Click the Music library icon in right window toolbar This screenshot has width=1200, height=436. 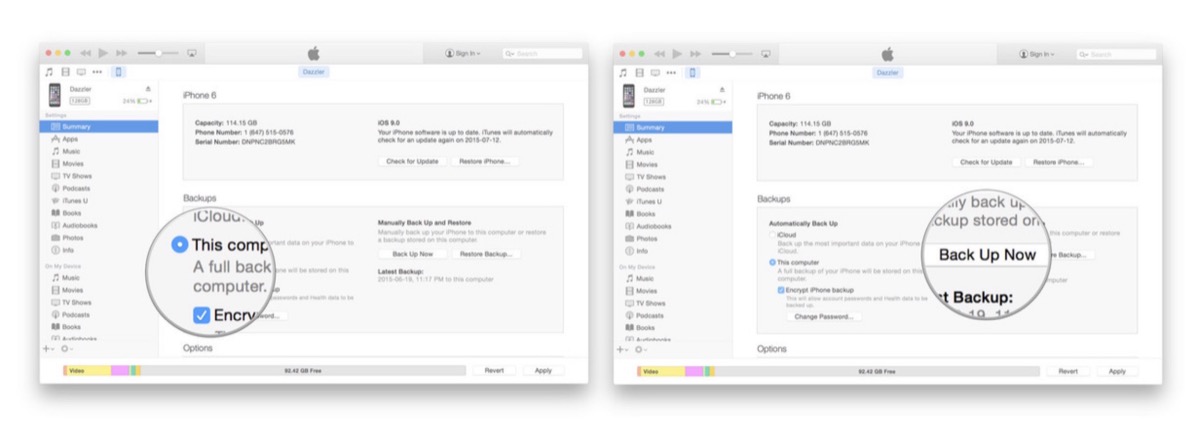[623, 72]
